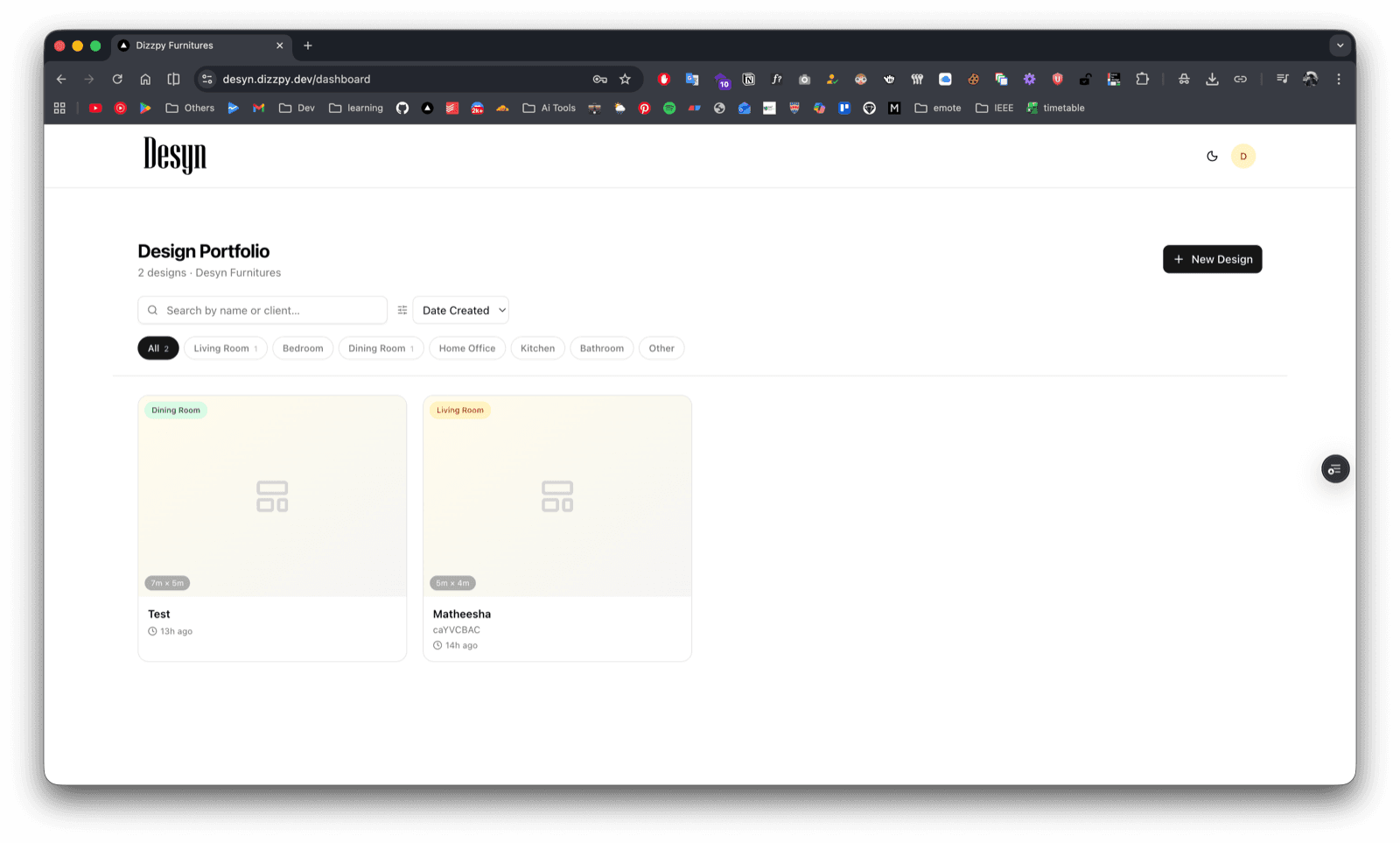Open the password key icon in address bar
The image size is (1400, 843).
(x=599, y=79)
